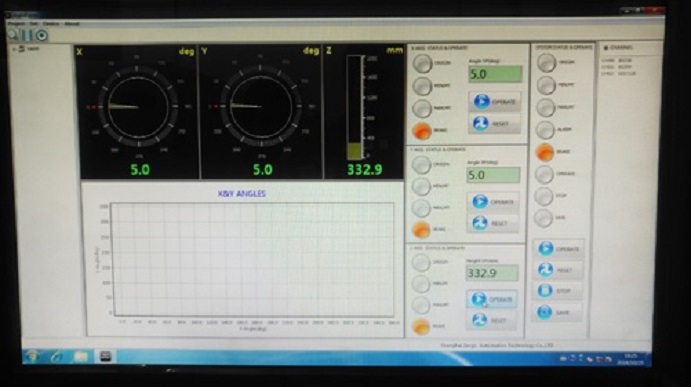
Task: Click RESET icon in Y axis panel
Action: (x=479, y=223)
